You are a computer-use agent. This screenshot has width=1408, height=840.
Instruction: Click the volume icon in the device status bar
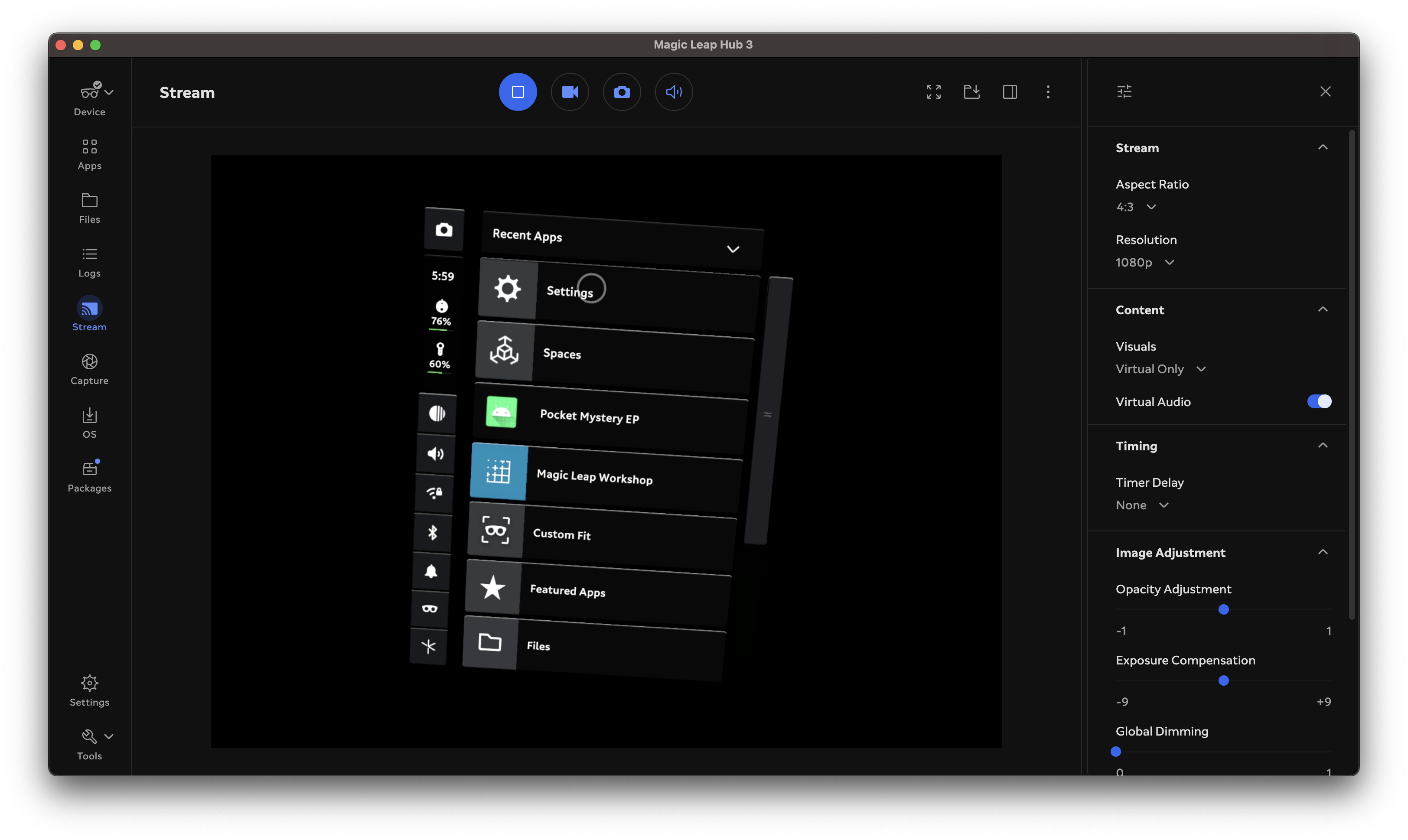pyautogui.click(x=435, y=453)
